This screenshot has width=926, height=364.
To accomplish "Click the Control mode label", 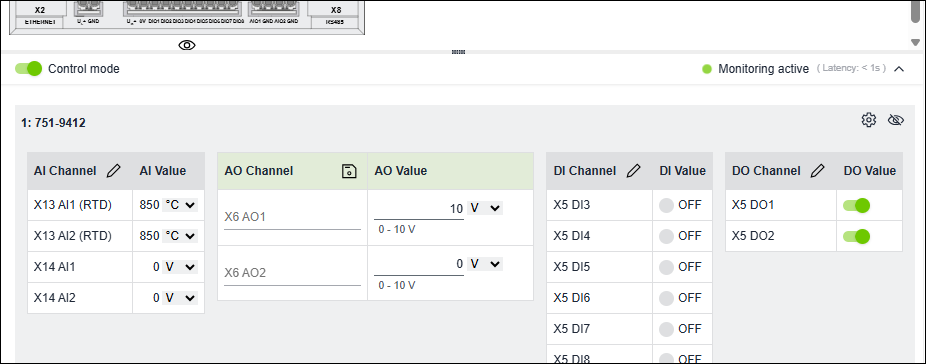I will [x=84, y=69].
